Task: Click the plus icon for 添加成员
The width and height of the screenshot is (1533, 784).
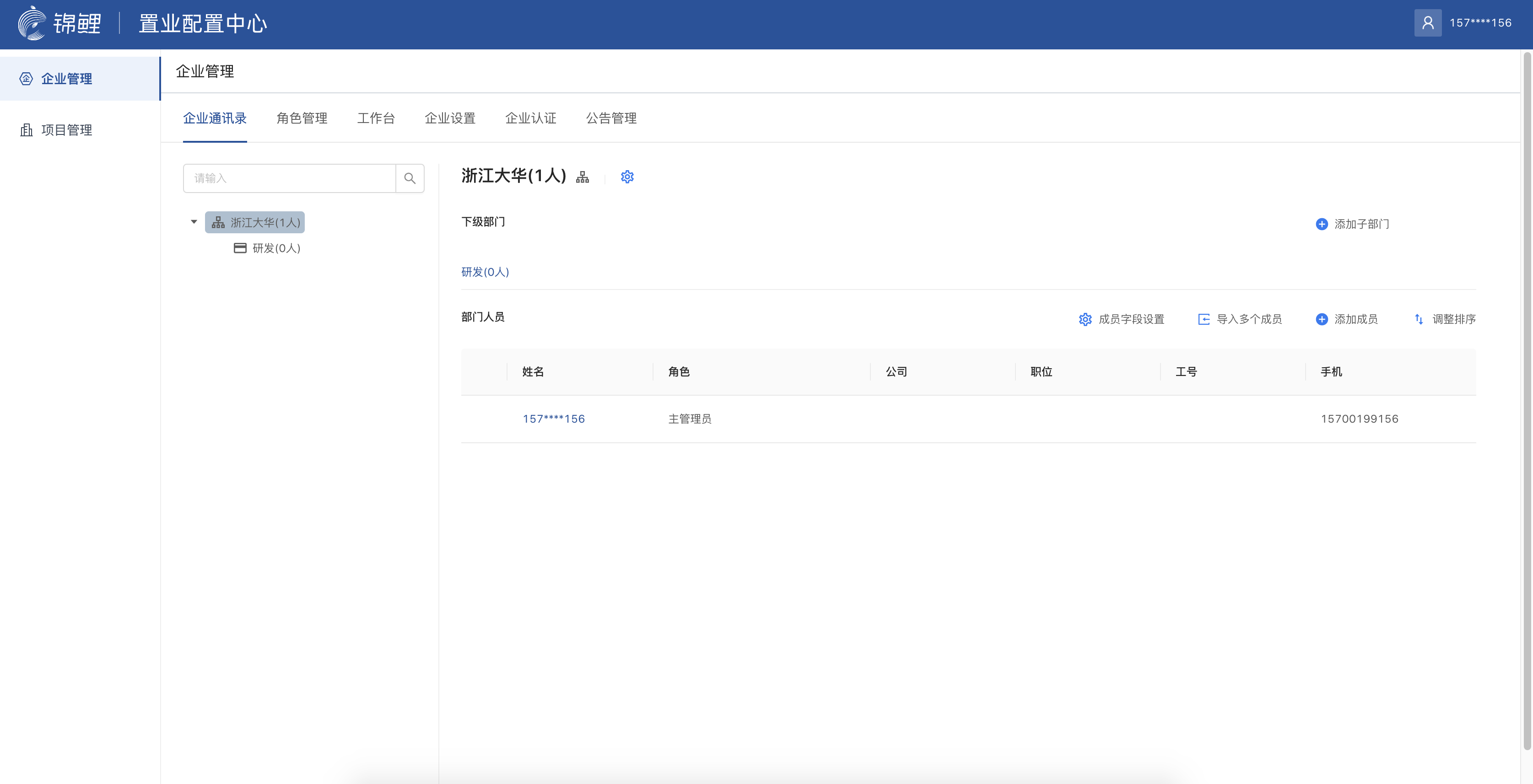Action: pos(1321,319)
